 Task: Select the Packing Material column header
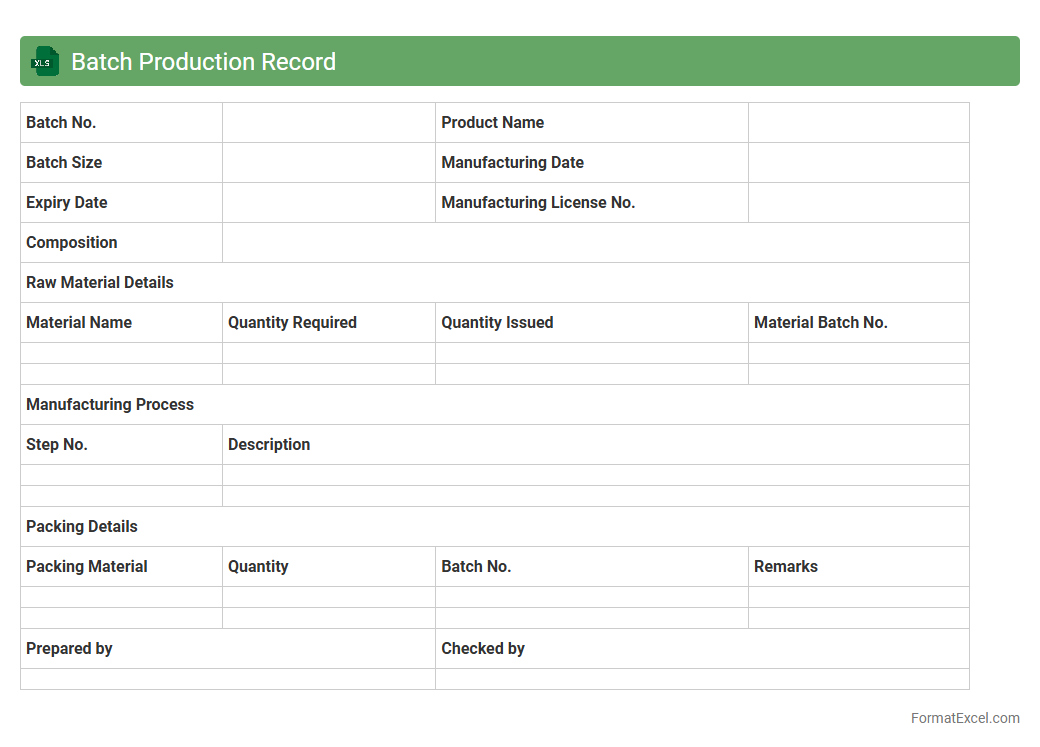pyautogui.click(x=87, y=566)
